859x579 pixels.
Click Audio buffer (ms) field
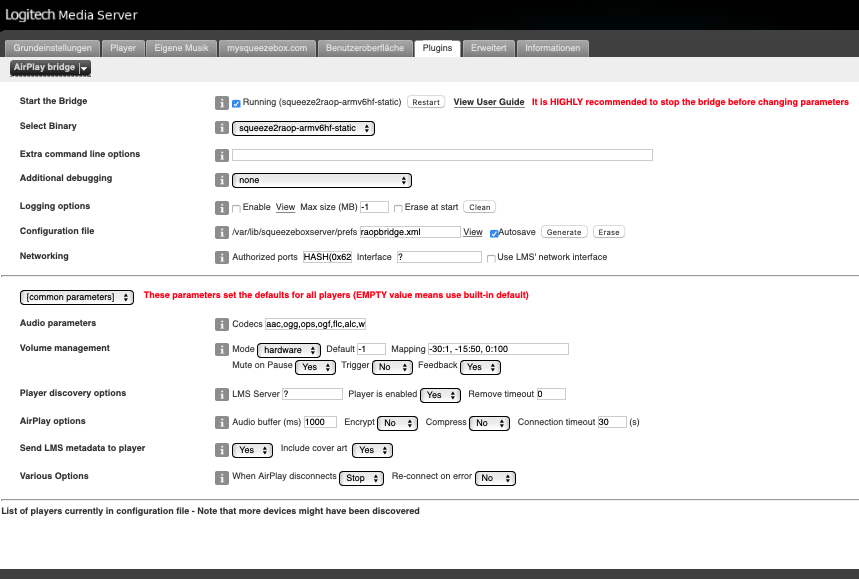click(x=320, y=422)
